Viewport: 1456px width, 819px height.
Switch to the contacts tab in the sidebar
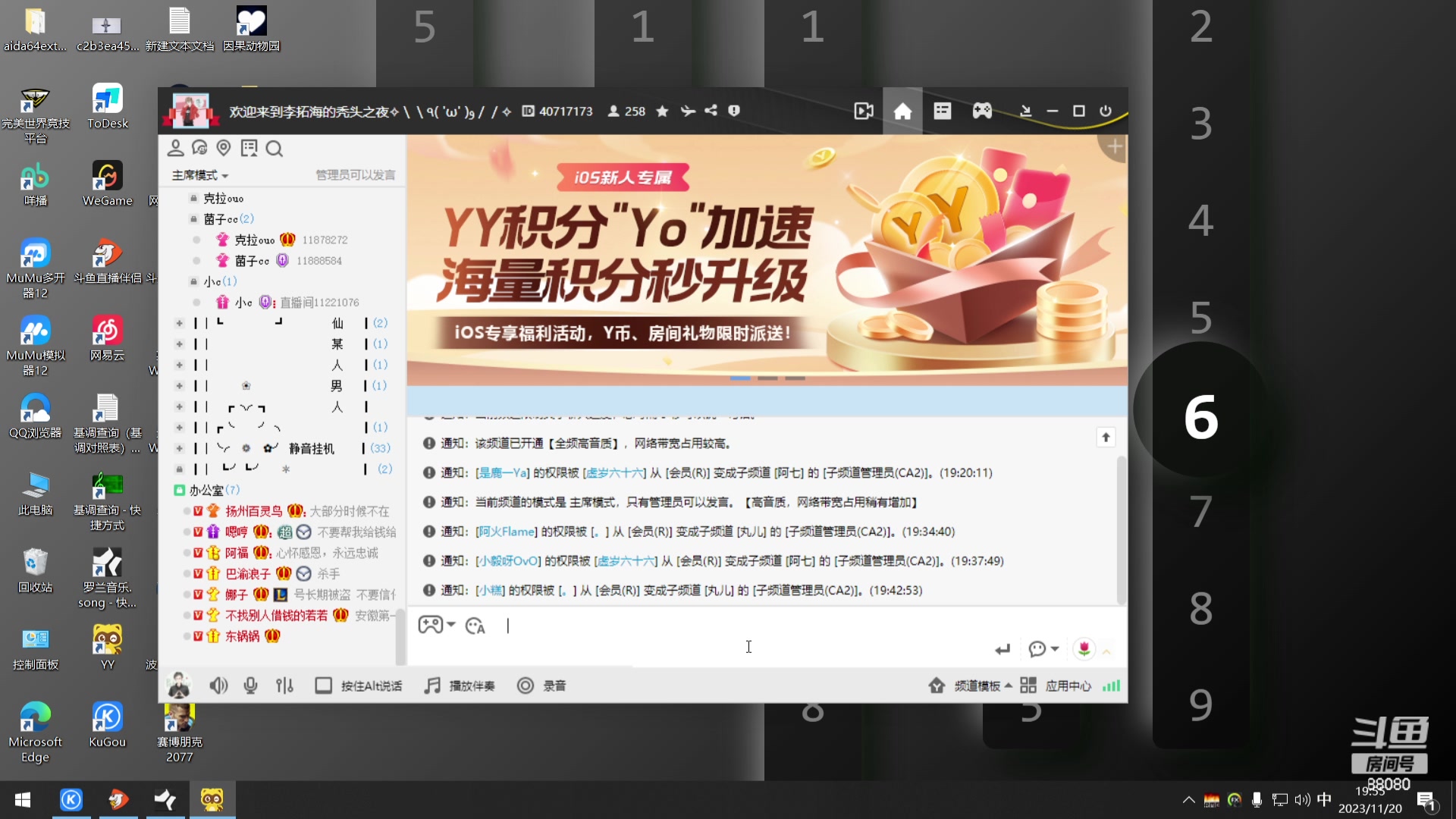pyautogui.click(x=177, y=149)
